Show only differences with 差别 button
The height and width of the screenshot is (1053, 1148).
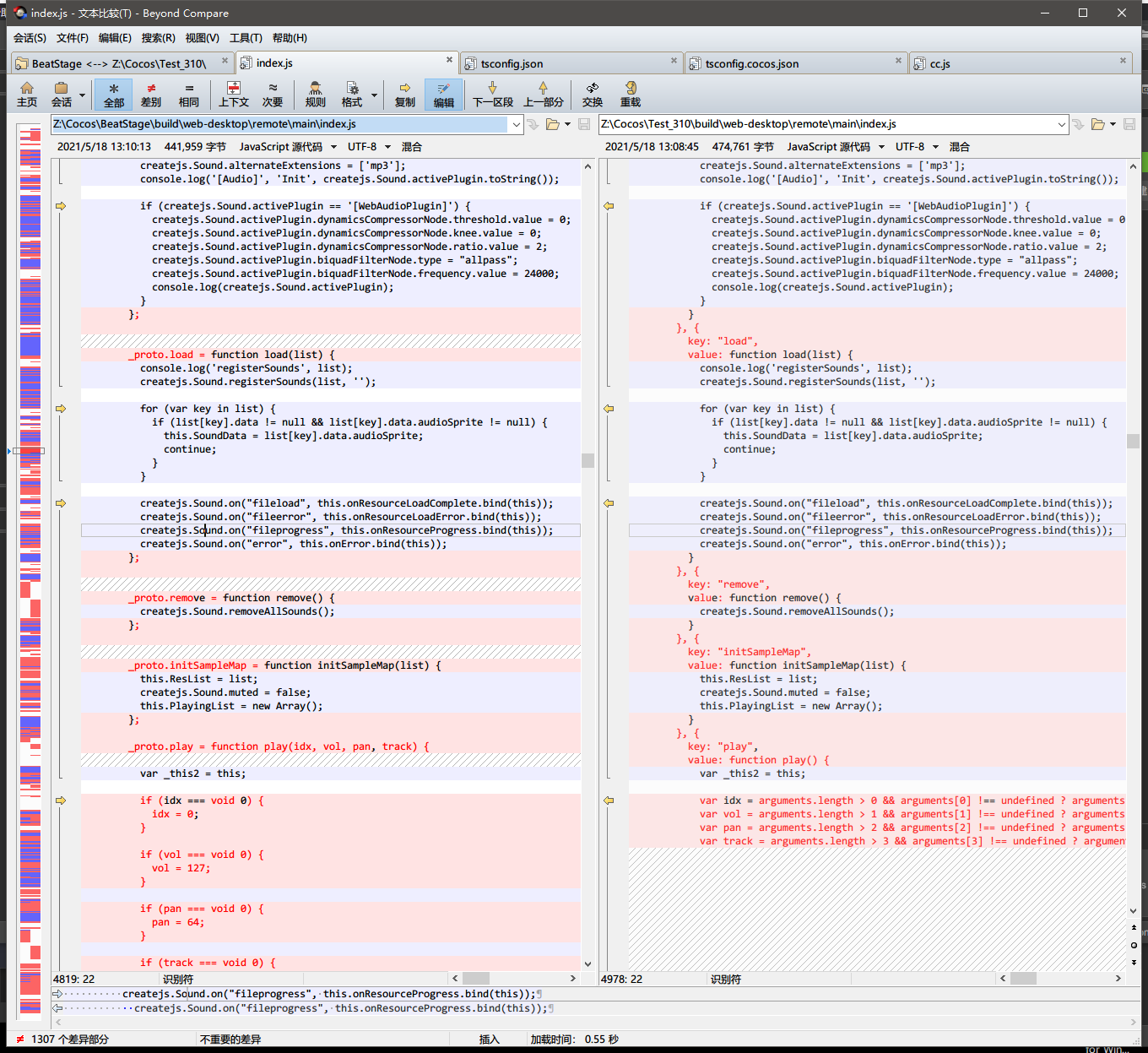pos(151,94)
